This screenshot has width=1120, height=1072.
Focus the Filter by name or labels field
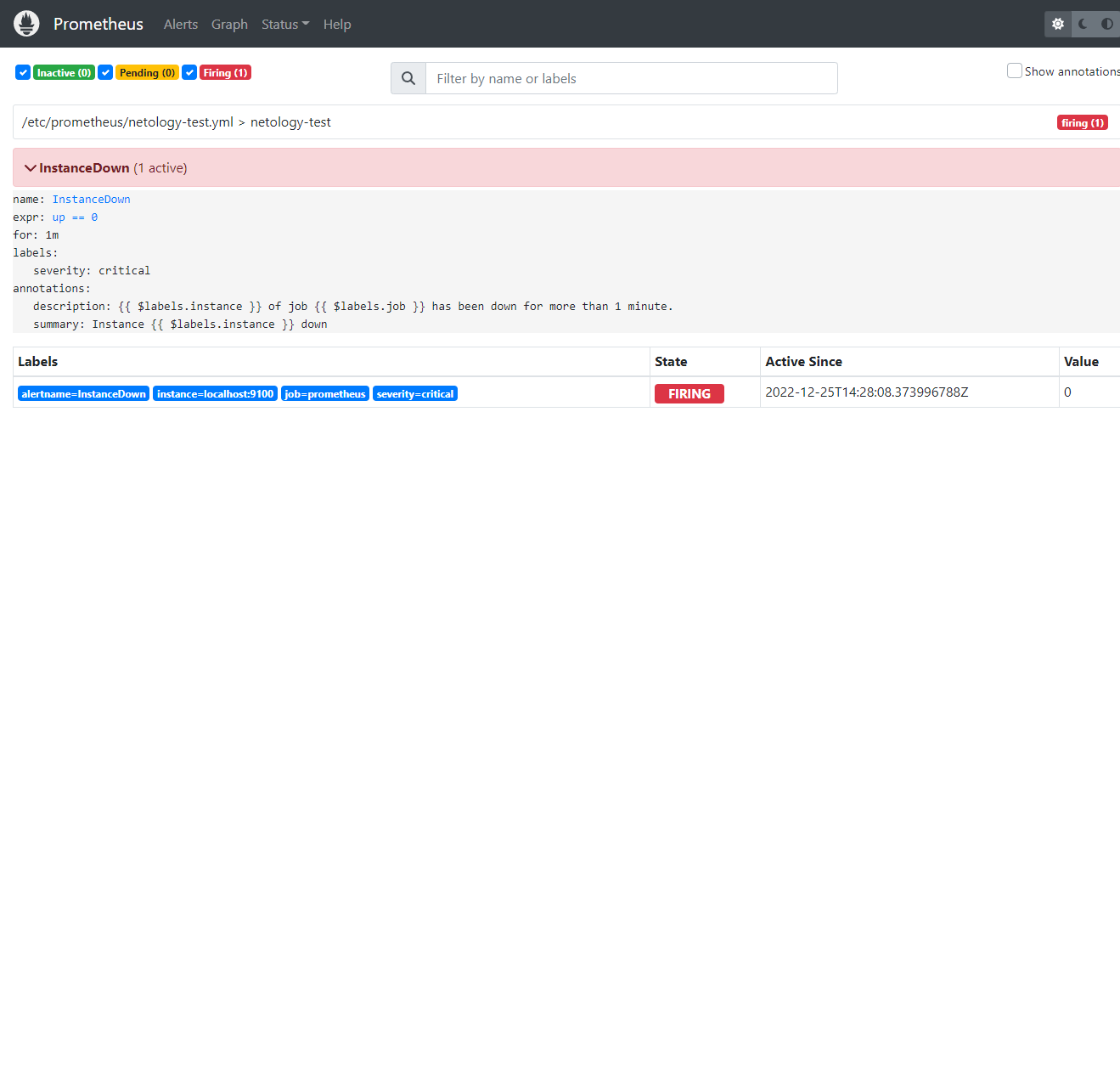pos(631,78)
